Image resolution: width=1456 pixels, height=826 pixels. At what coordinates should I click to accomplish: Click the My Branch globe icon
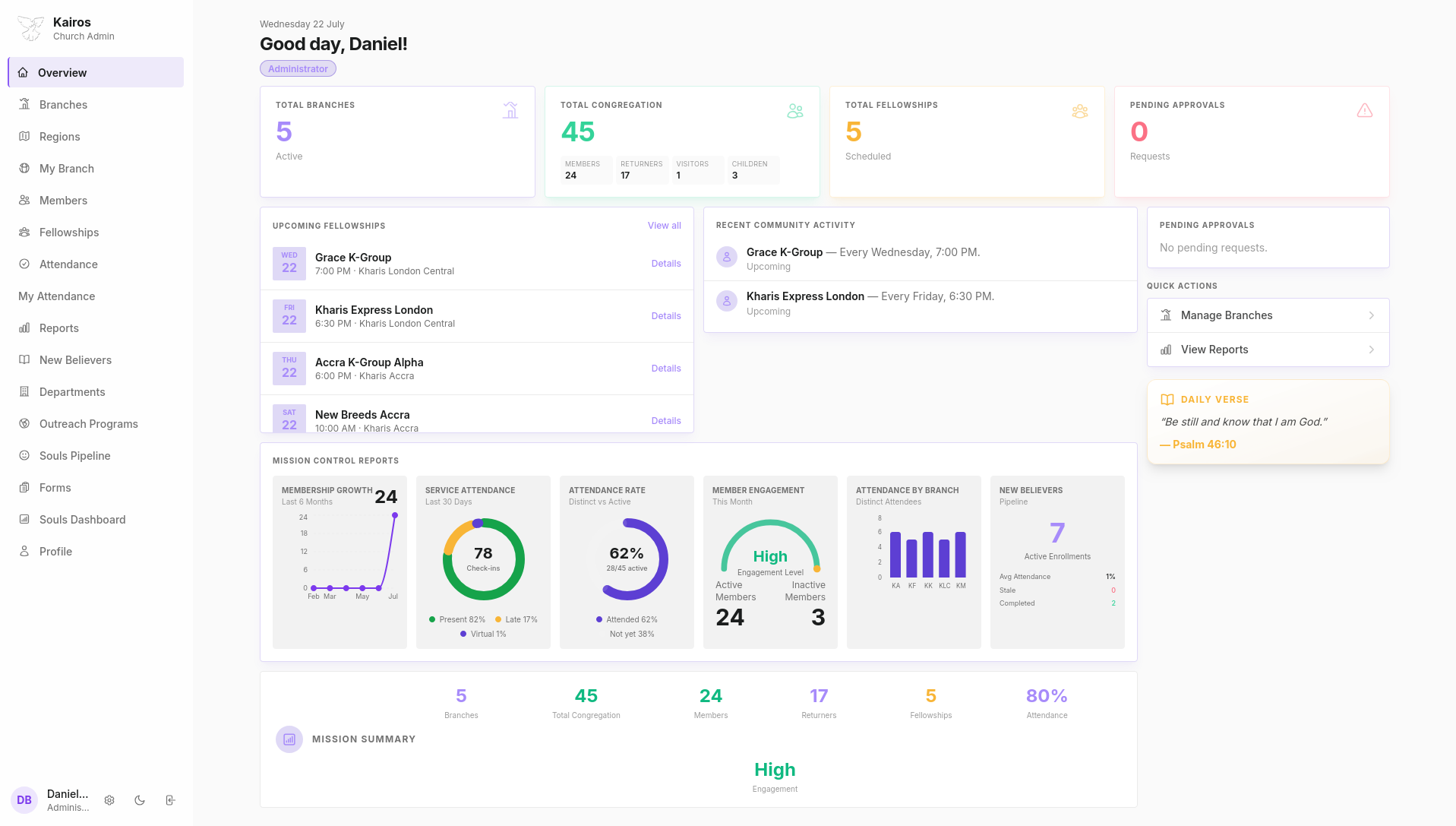(x=24, y=168)
